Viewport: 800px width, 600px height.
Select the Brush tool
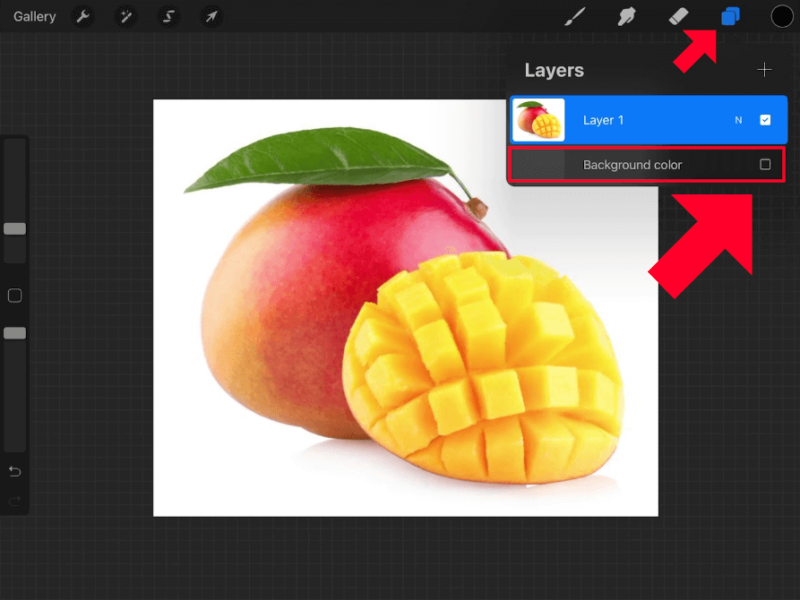coord(575,16)
